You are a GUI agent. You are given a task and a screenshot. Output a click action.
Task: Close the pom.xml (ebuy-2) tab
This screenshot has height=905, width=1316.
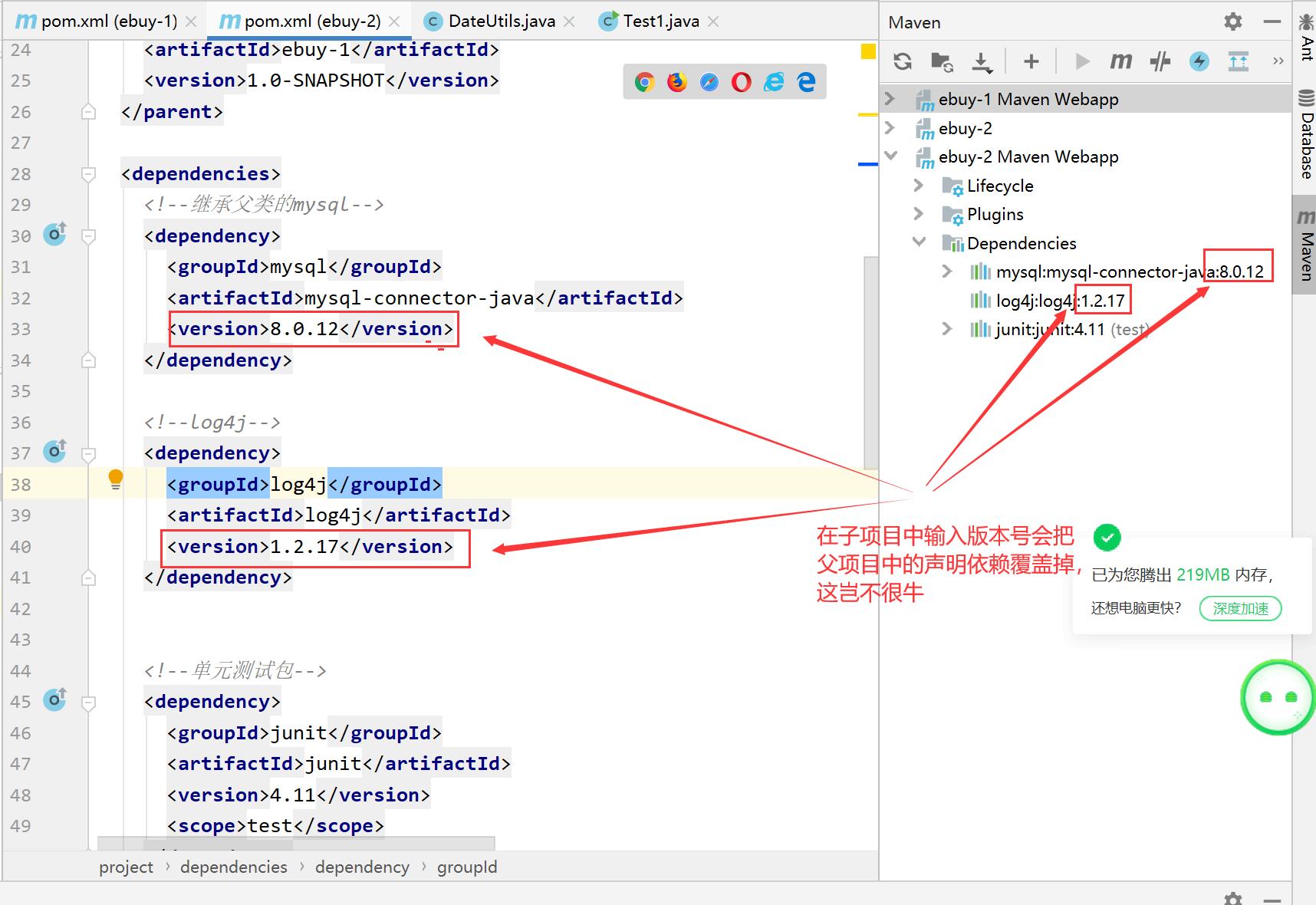tap(394, 21)
